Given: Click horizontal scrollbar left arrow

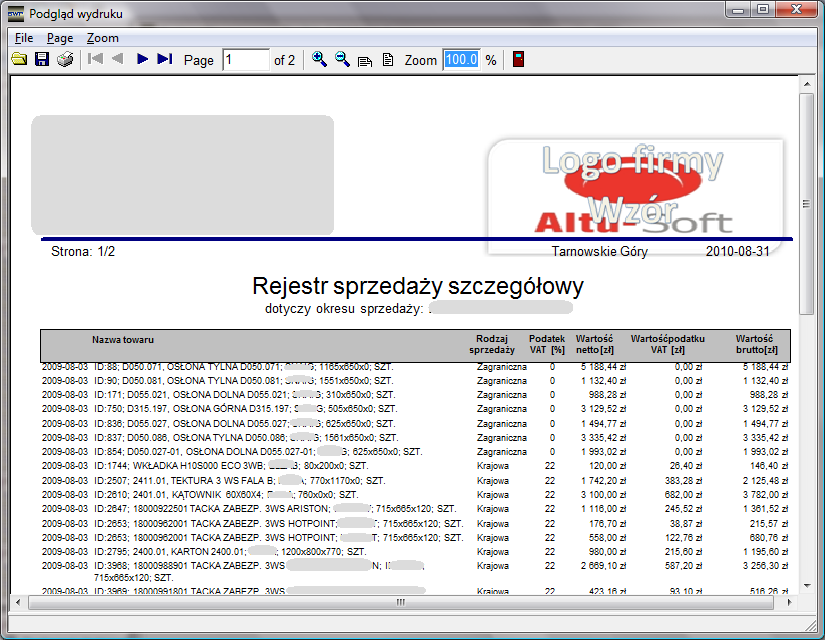Looking at the screenshot, I should point(18,602).
